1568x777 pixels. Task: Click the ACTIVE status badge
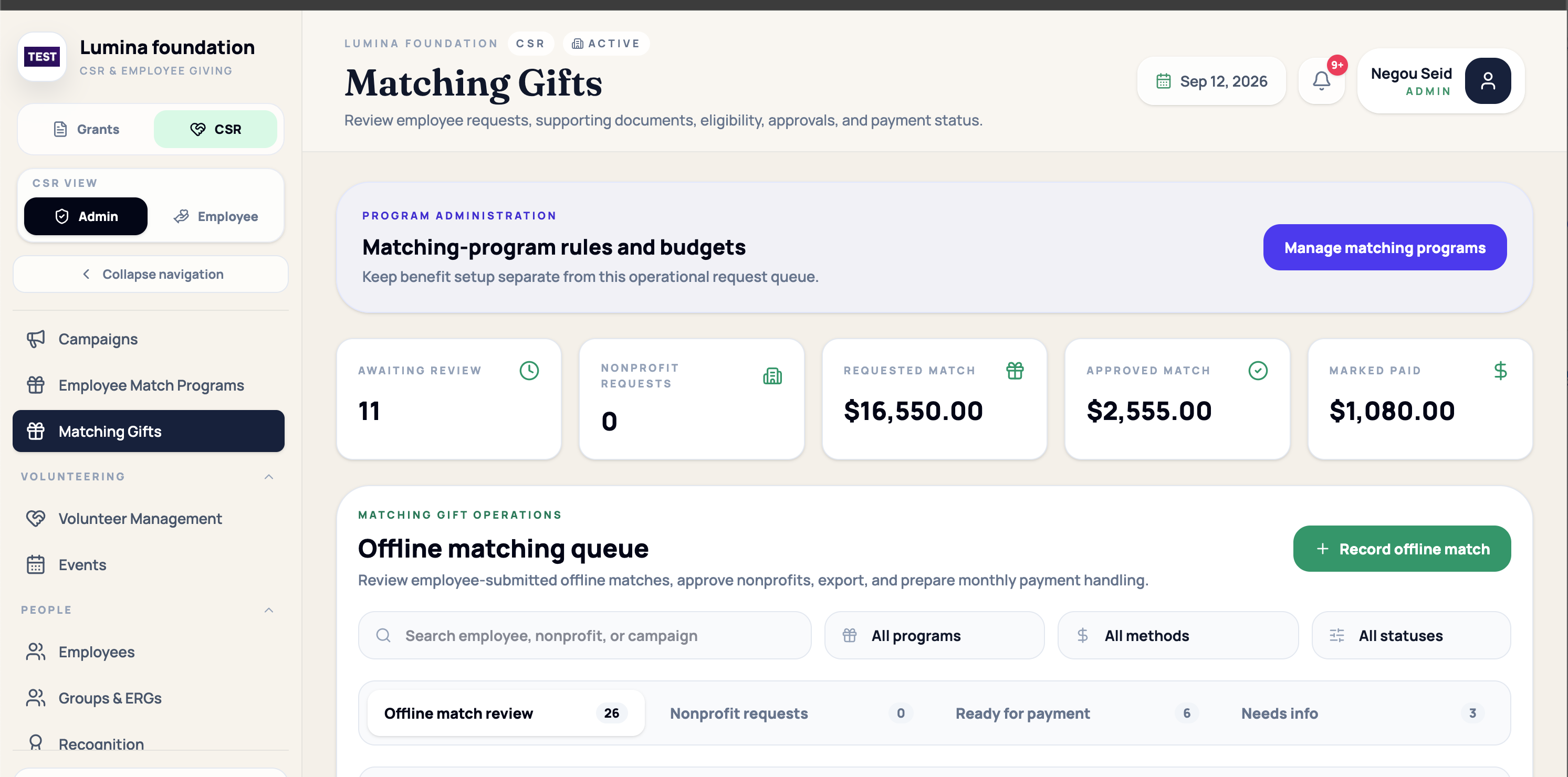[x=605, y=44]
